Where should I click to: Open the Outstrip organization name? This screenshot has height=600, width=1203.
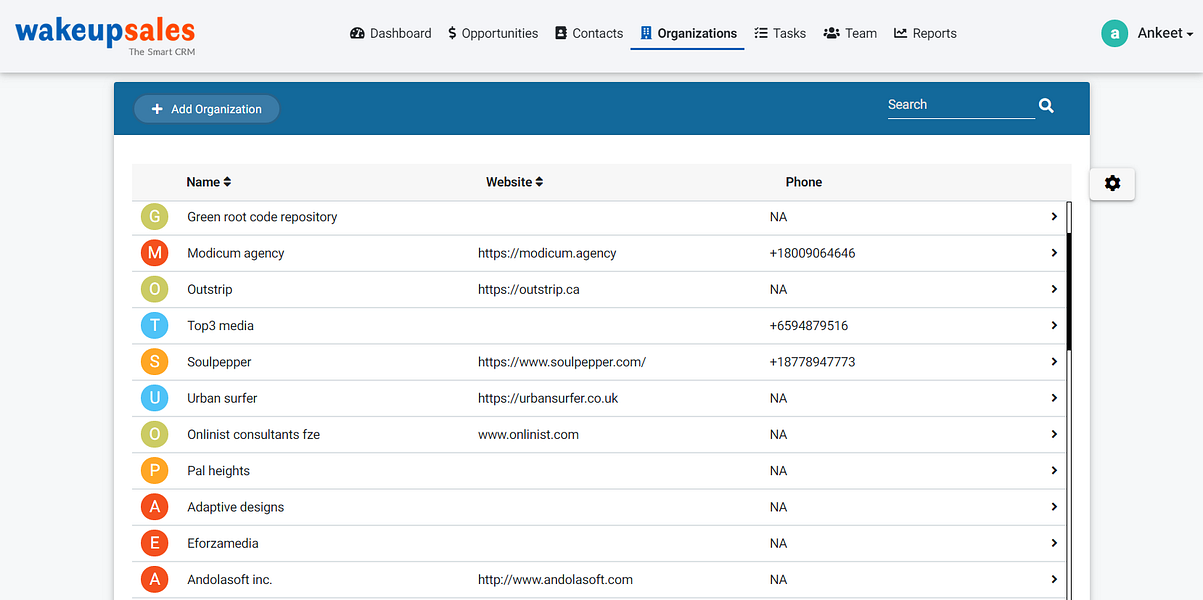coord(210,289)
